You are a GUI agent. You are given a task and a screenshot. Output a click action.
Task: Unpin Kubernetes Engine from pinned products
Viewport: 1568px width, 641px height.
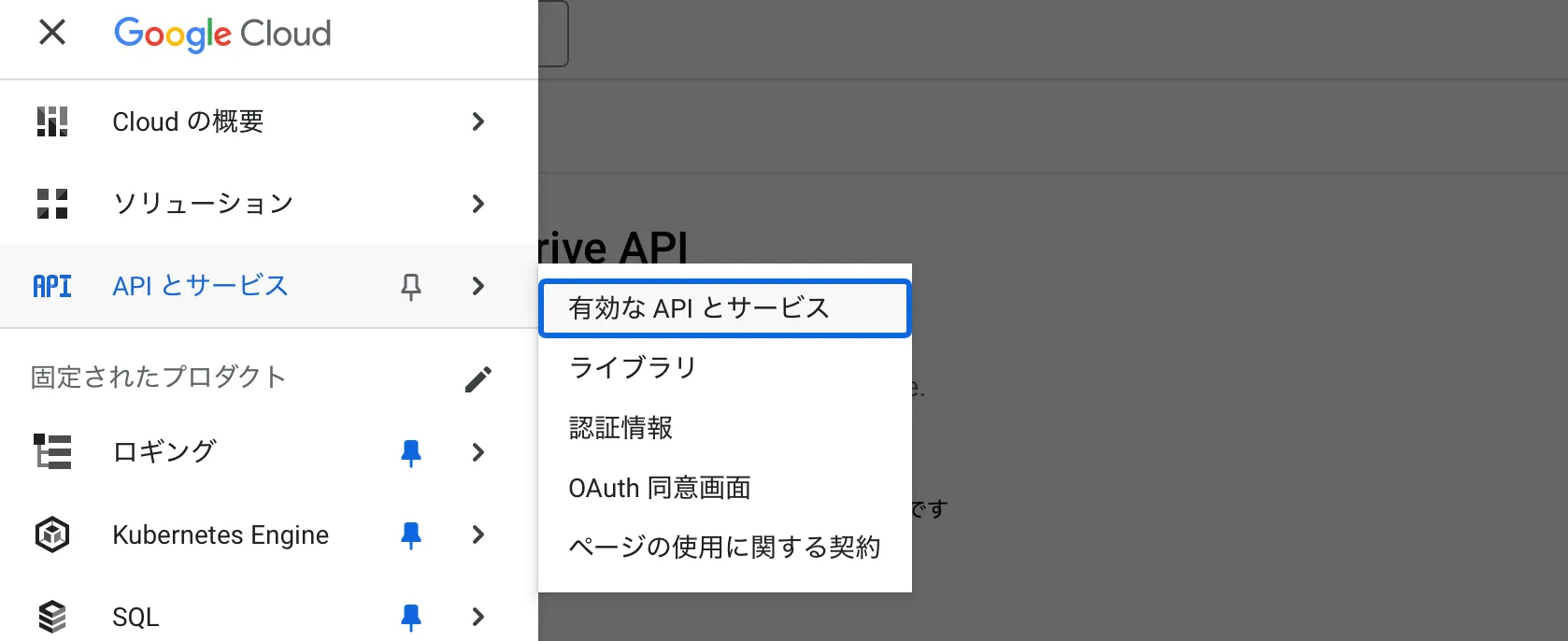point(410,534)
